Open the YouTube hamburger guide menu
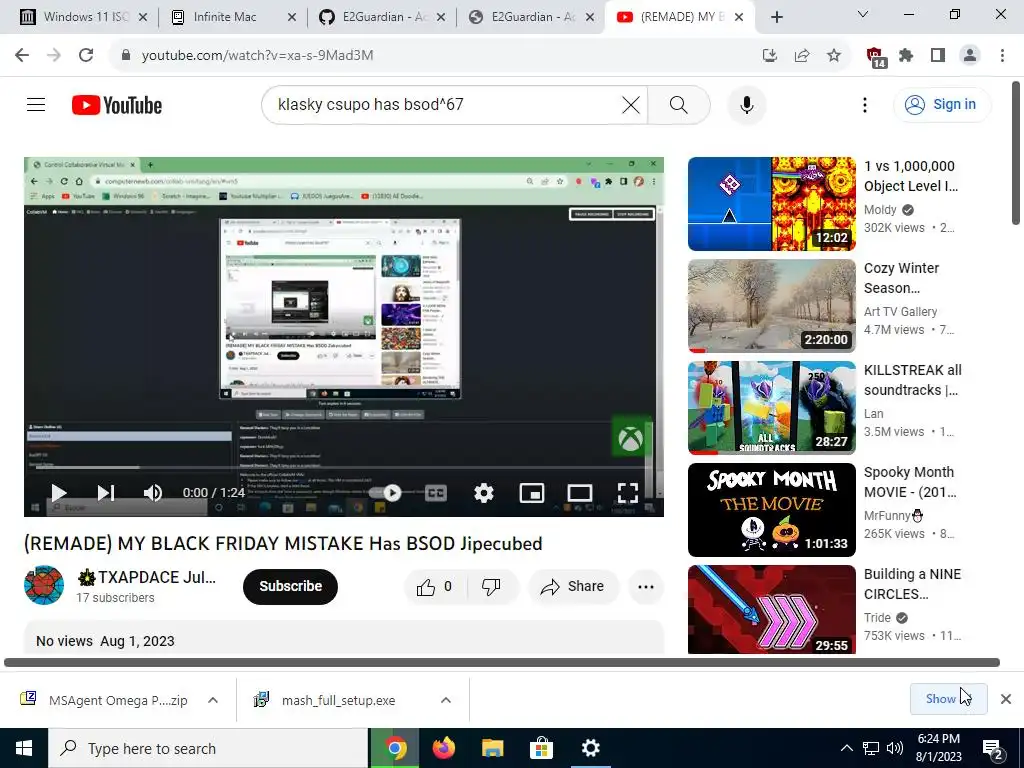This screenshot has height=768, width=1024. (x=36, y=104)
